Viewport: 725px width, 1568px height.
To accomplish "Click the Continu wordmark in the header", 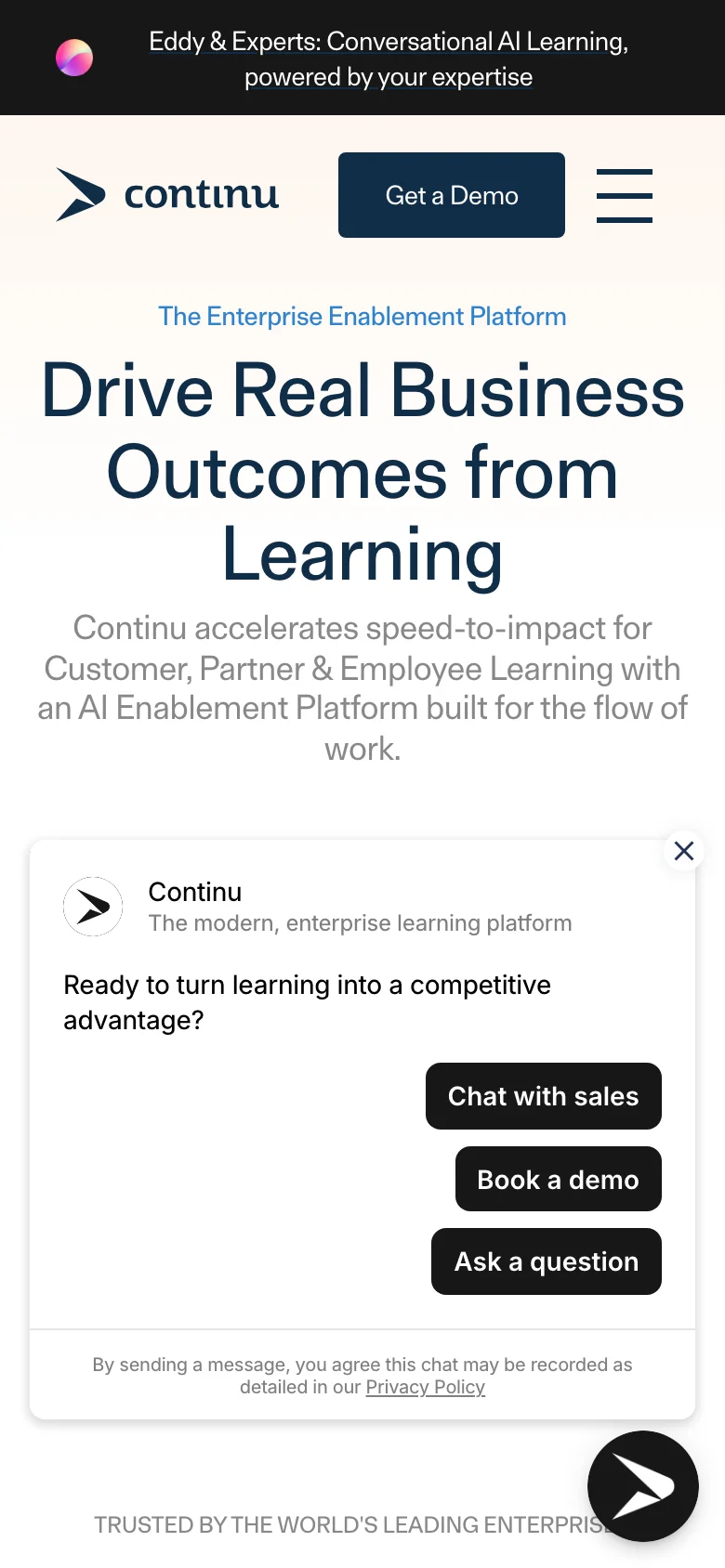I will click(202, 194).
